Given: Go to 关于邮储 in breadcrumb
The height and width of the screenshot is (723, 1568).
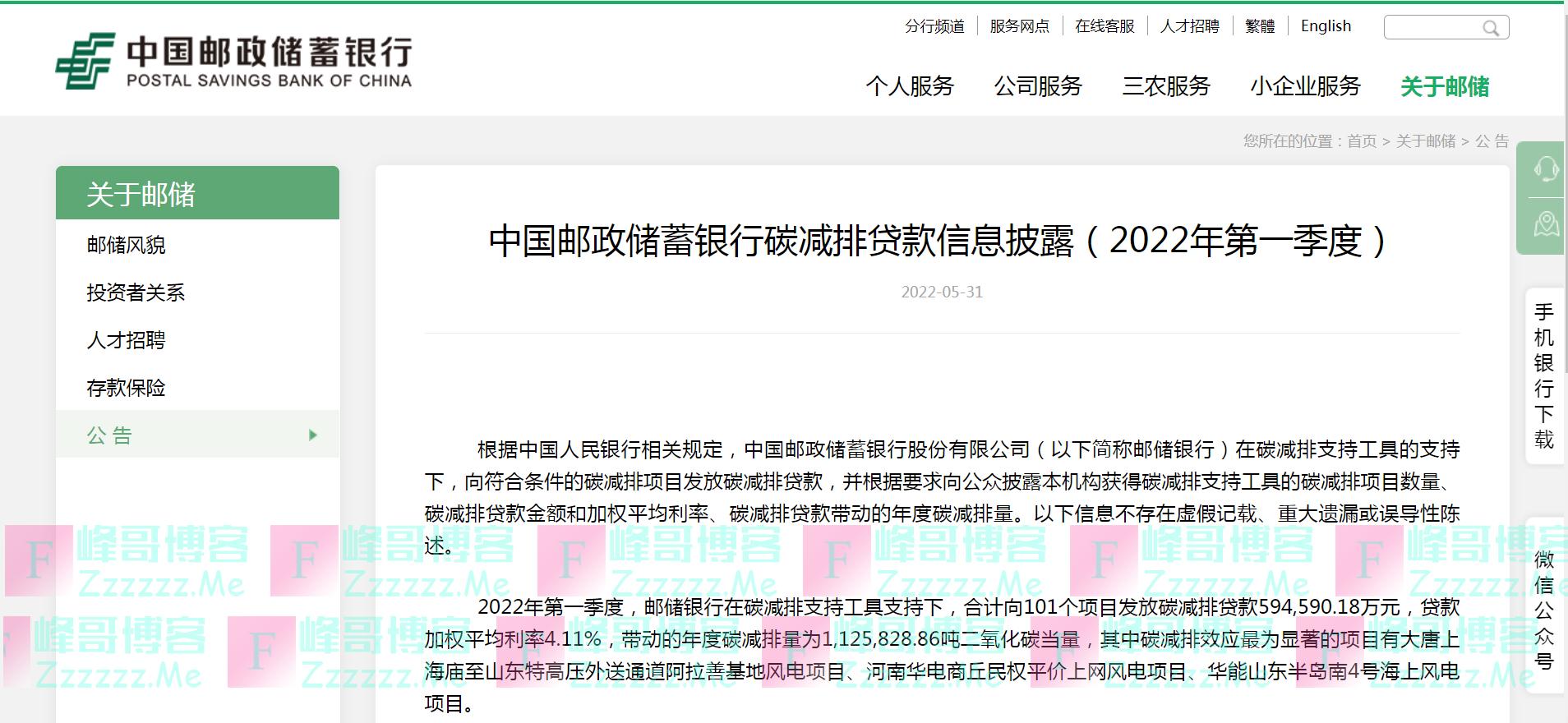Looking at the screenshot, I should click(1426, 141).
